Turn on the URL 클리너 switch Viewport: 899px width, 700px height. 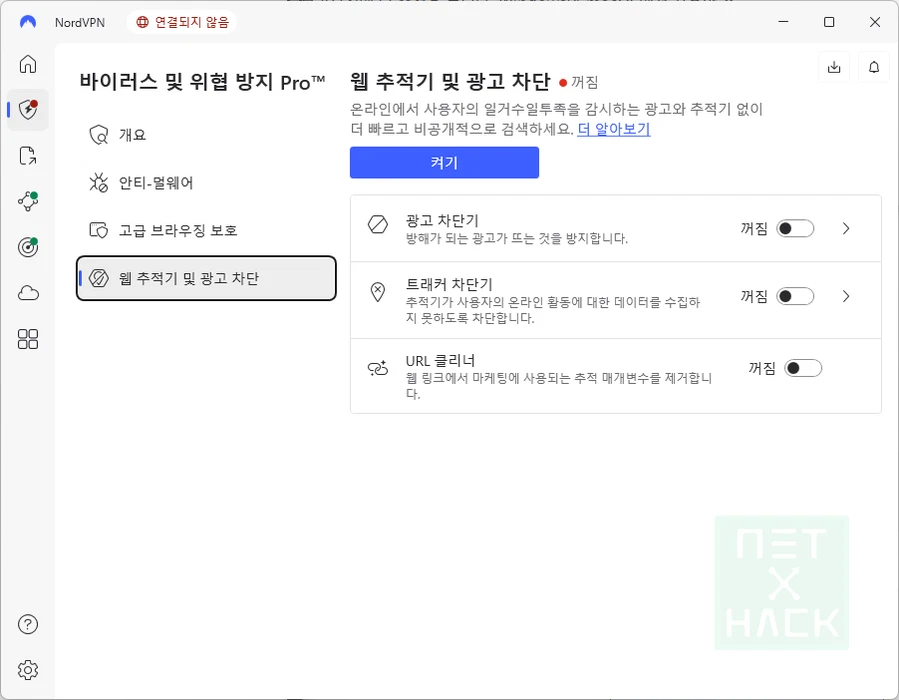click(x=803, y=368)
